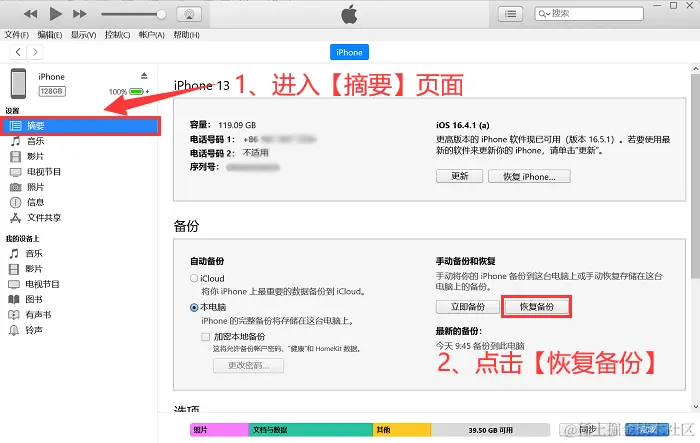
Task: Open the 编辑(E) menu
Action: point(50,35)
